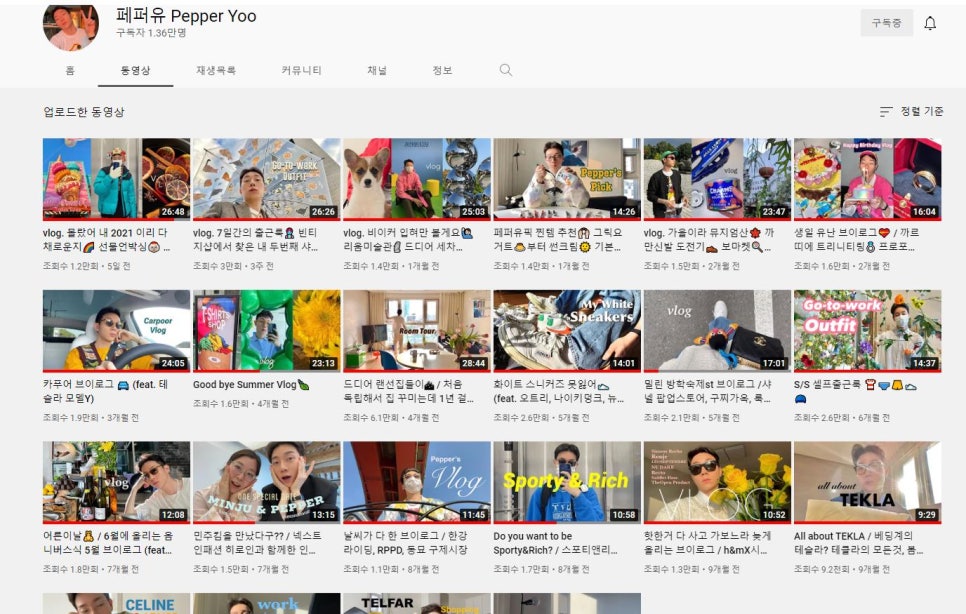
Task: Open the 페퍼유픽 찐템 추천 video title
Action: pyautogui.click(x=558, y=240)
